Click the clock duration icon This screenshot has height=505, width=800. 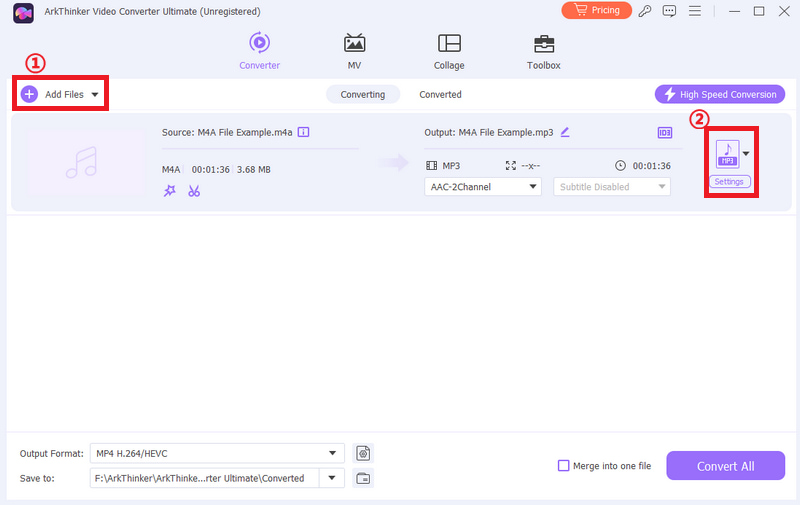click(620, 165)
